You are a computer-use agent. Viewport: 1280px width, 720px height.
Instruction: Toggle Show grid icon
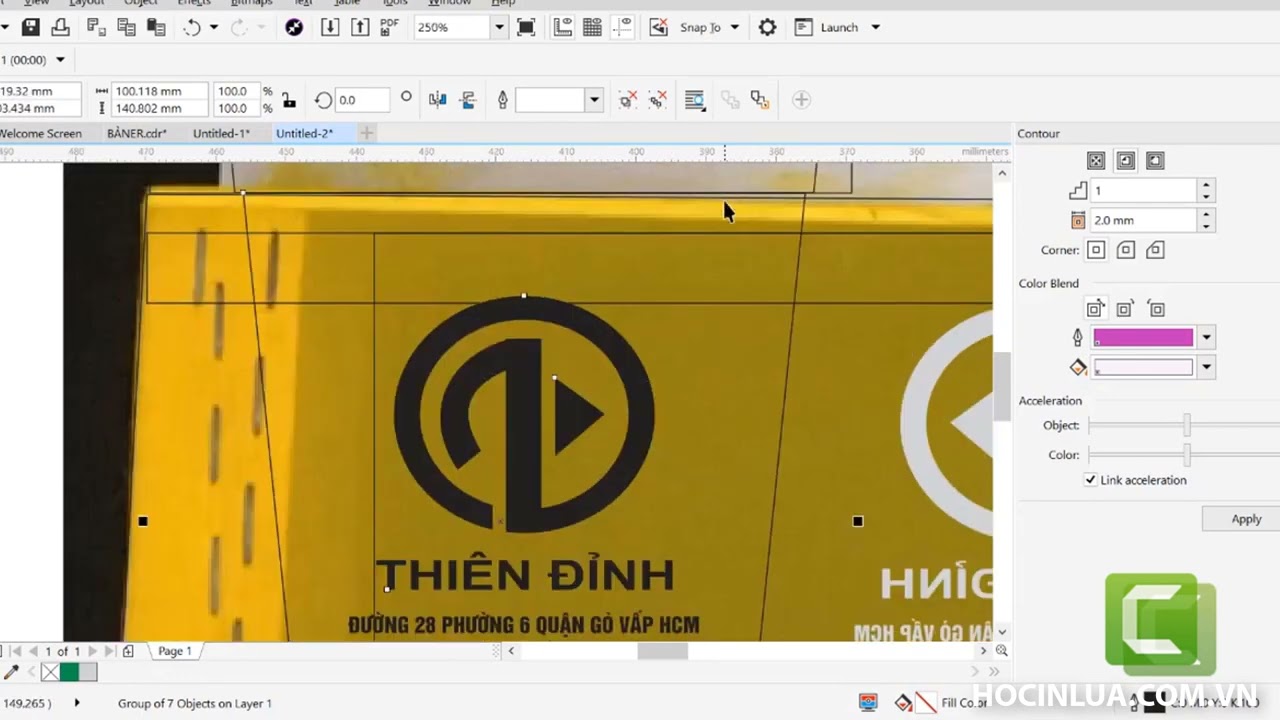pyautogui.click(x=592, y=28)
